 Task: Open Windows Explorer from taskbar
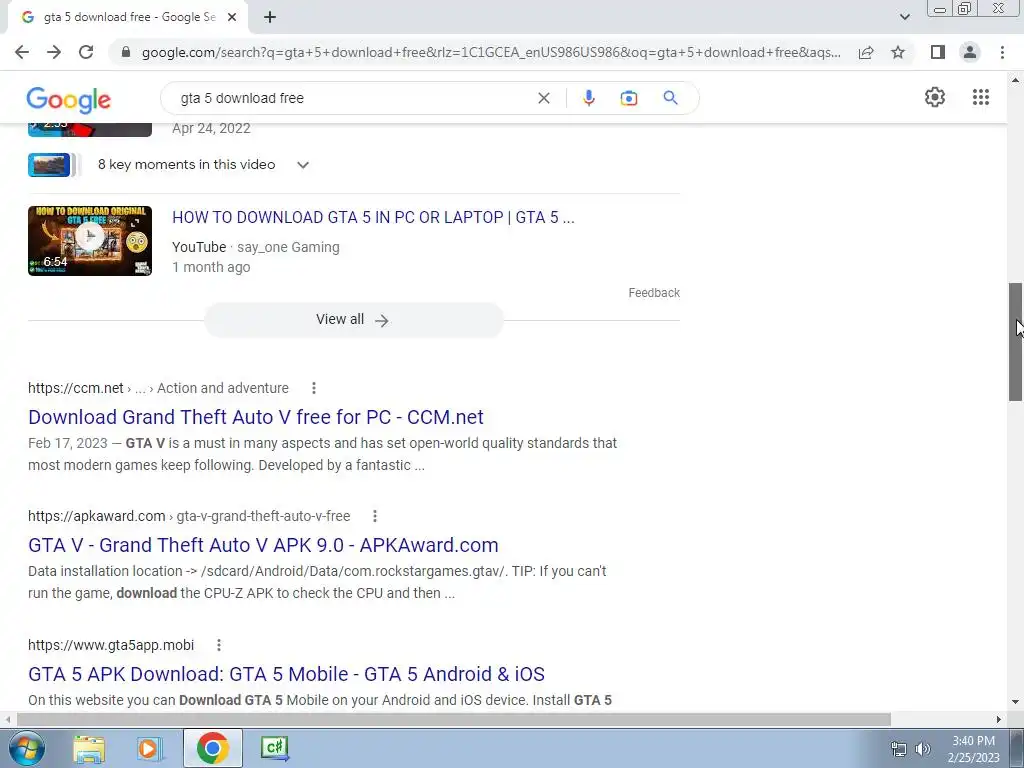[x=89, y=748]
